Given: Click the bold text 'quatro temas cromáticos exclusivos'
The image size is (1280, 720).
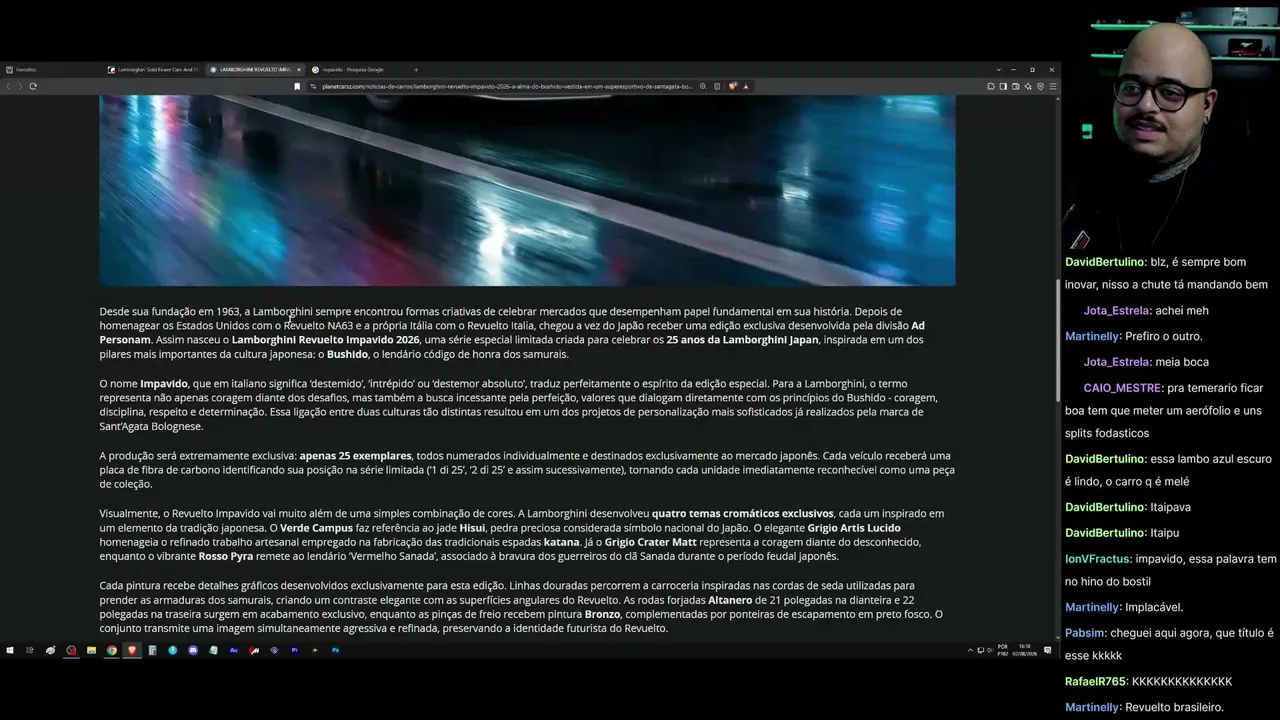Looking at the screenshot, I should click(743, 514).
